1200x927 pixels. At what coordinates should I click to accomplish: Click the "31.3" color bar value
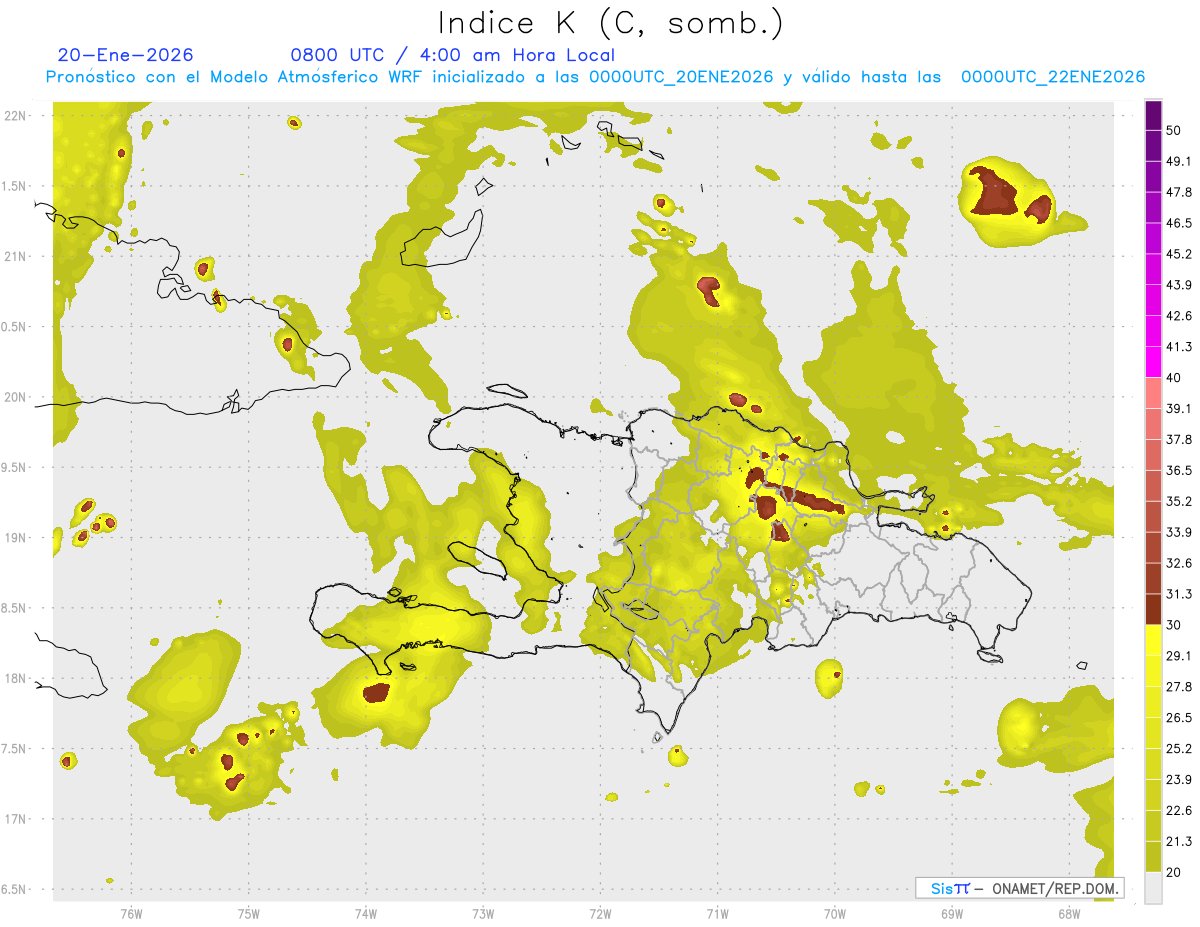pyautogui.click(x=1179, y=594)
